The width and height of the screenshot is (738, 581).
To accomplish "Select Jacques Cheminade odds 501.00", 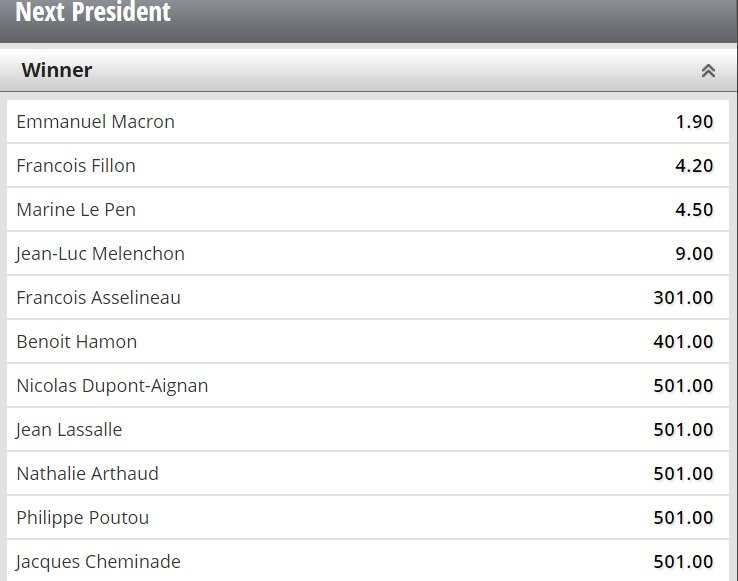I will [683, 562].
